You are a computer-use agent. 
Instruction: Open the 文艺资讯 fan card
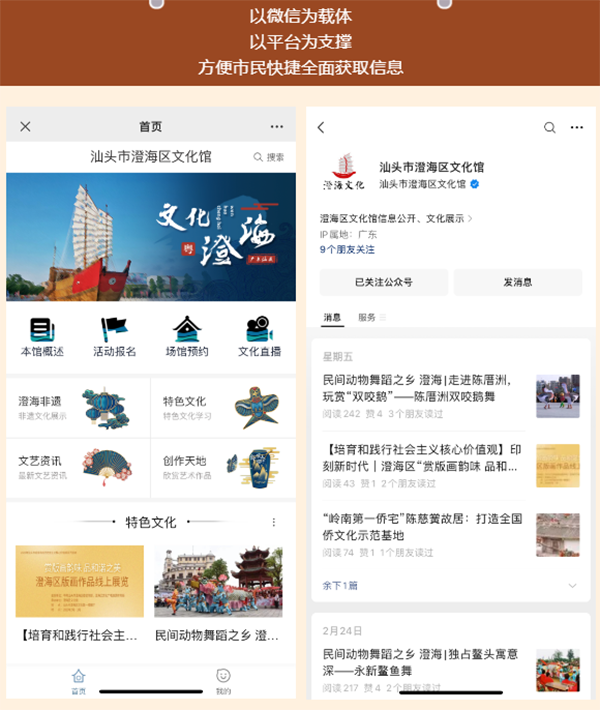point(78,468)
